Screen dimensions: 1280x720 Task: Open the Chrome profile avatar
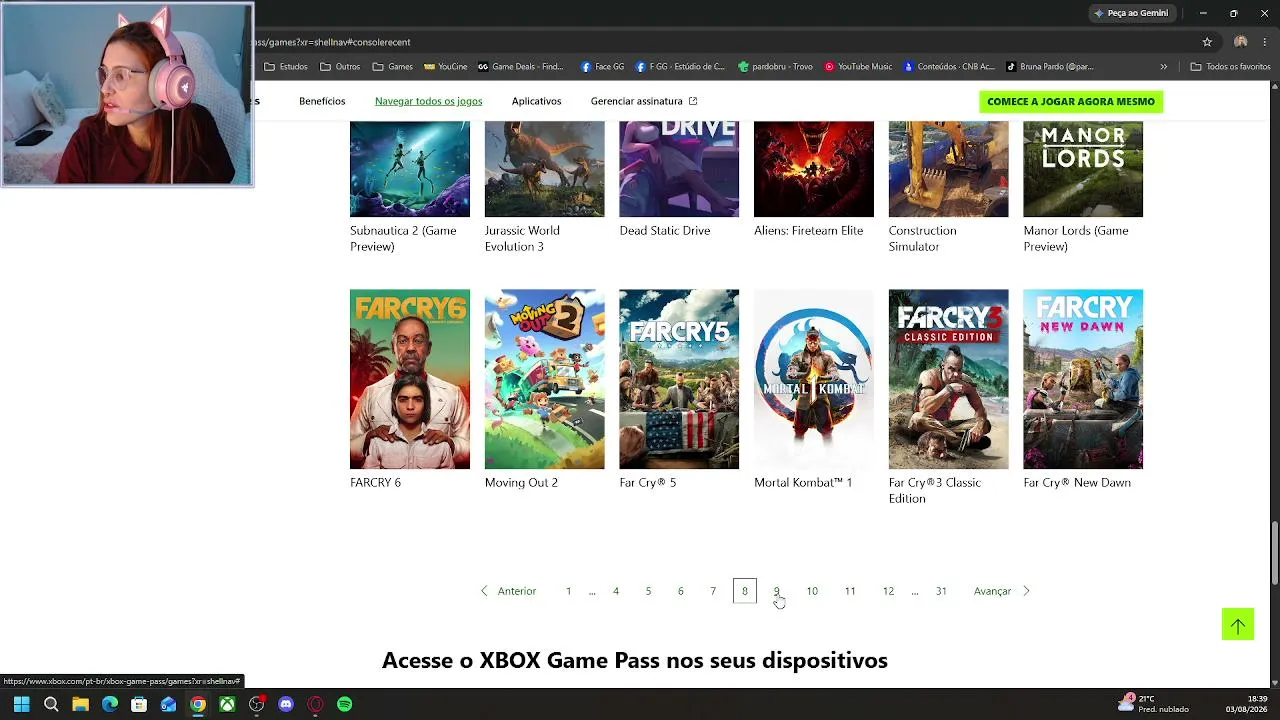point(1240,42)
